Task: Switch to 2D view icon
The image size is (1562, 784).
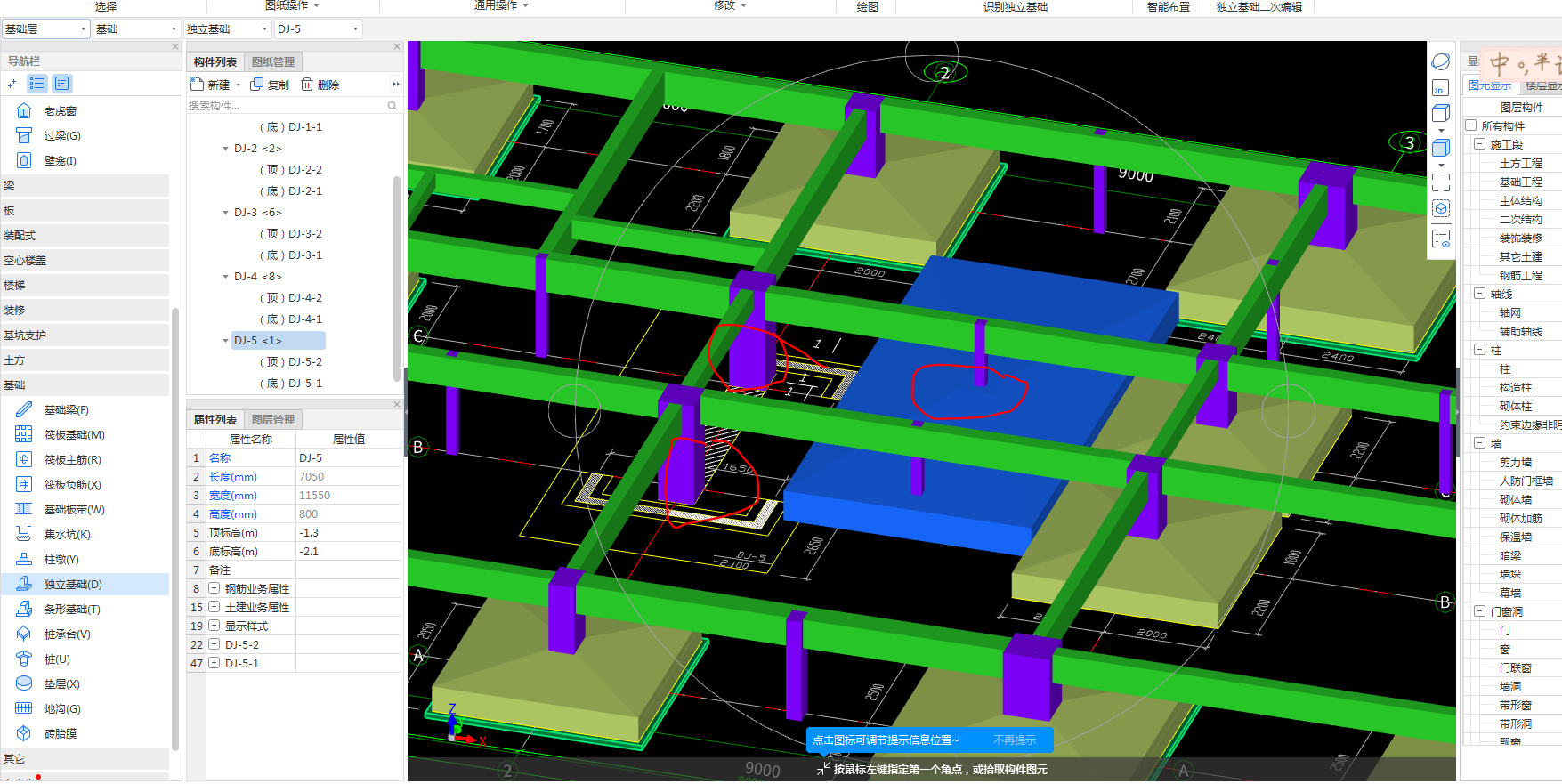Action: [1440, 89]
